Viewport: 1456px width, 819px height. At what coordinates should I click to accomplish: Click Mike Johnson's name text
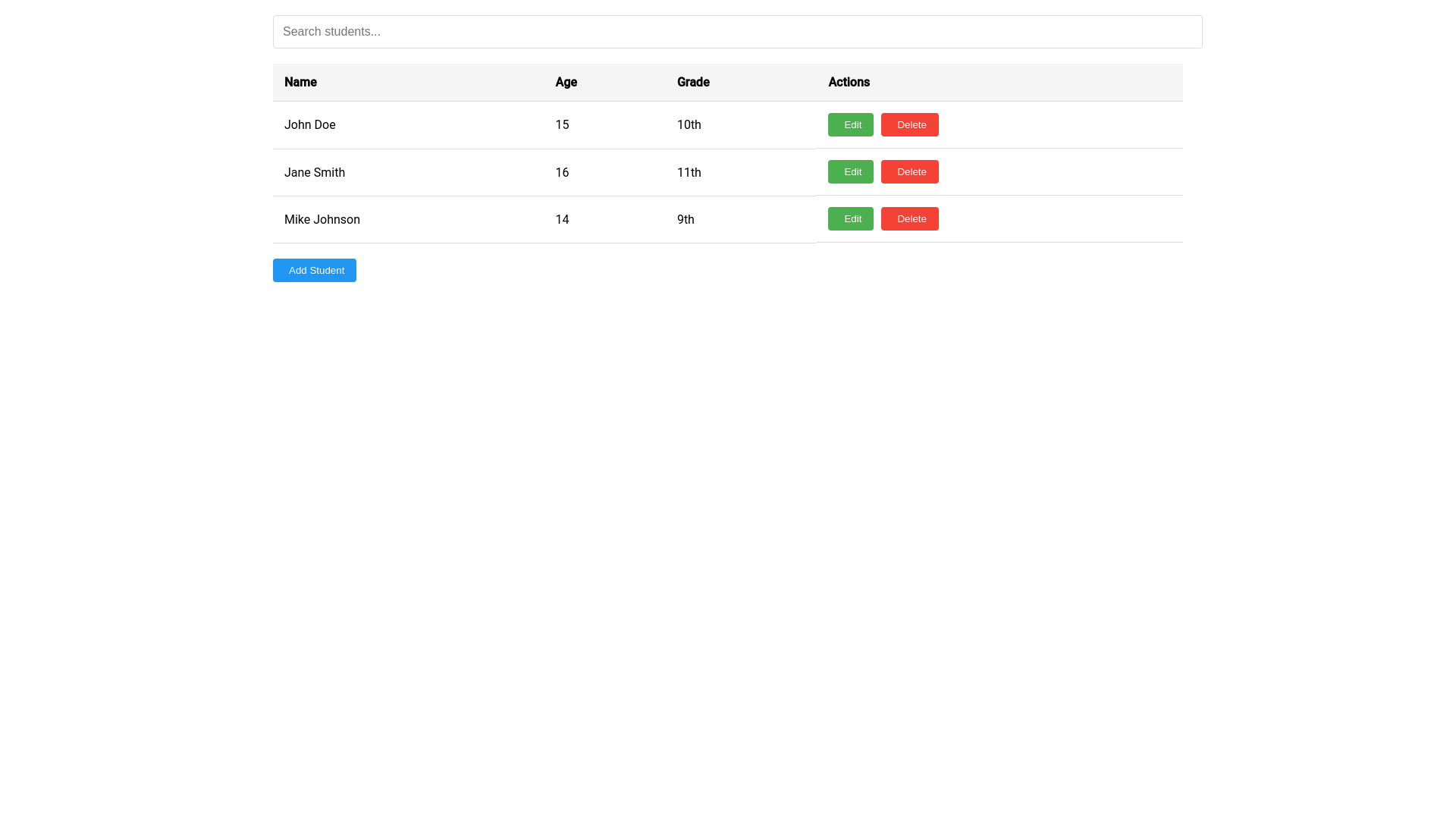click(322, 219)
